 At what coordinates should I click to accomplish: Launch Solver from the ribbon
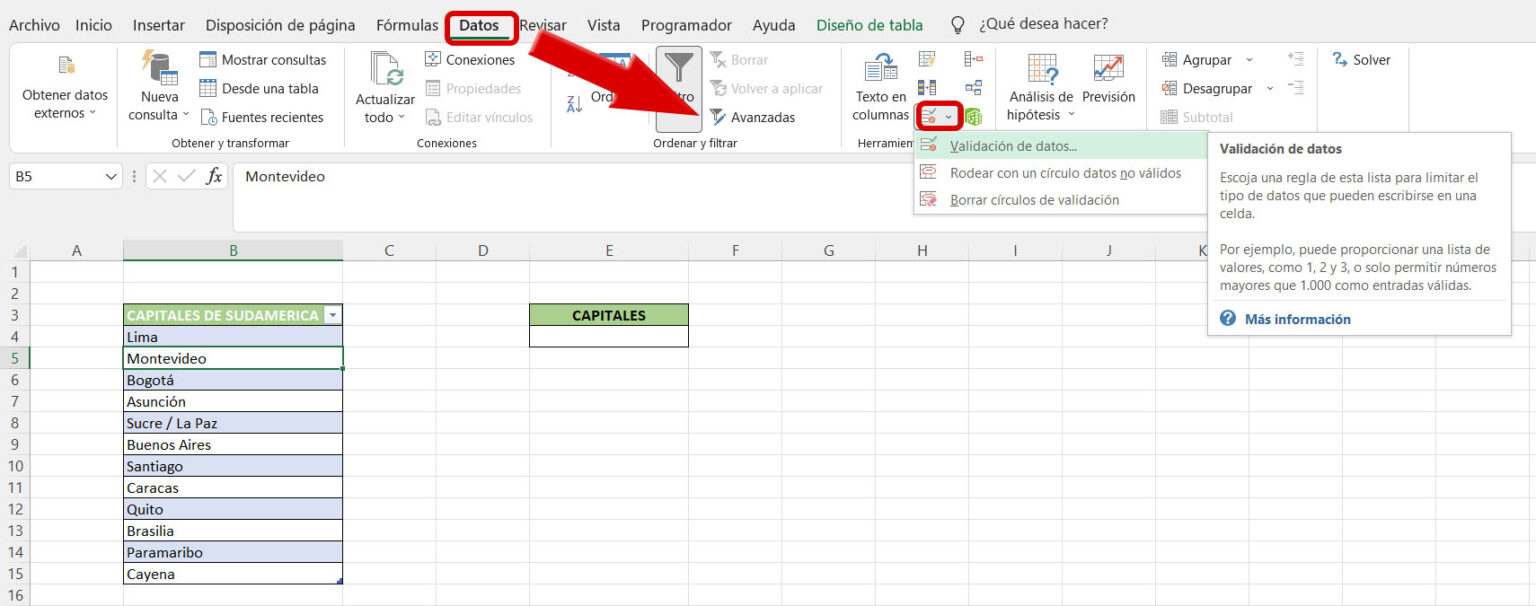pos(1363,60)
